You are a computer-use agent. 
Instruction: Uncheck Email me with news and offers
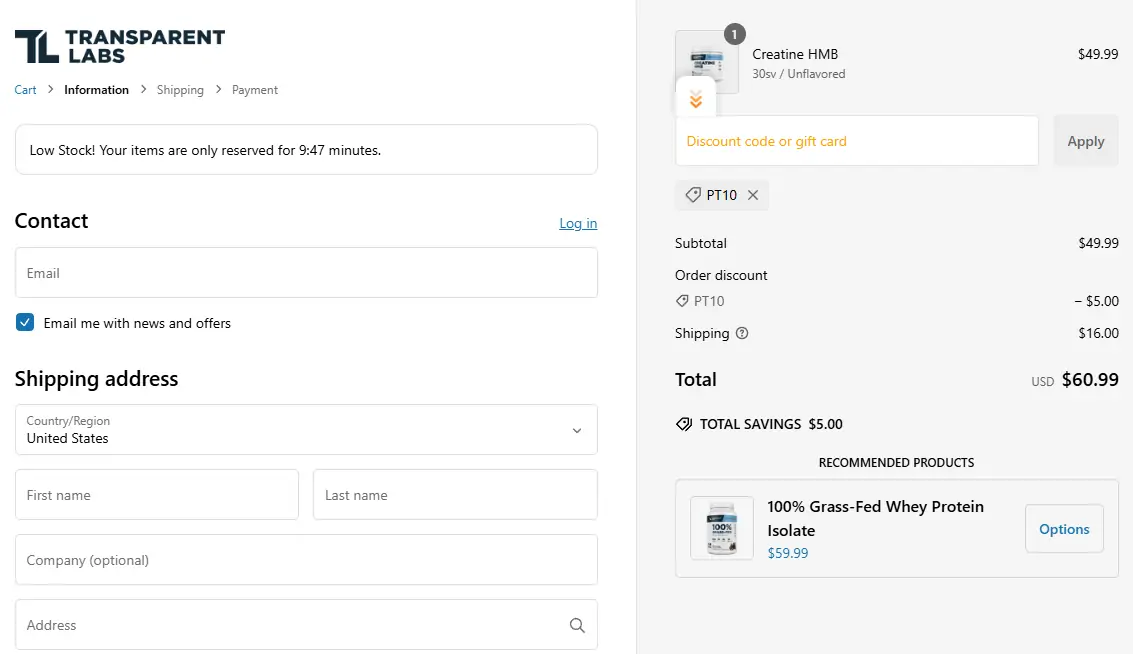point(25,323)
